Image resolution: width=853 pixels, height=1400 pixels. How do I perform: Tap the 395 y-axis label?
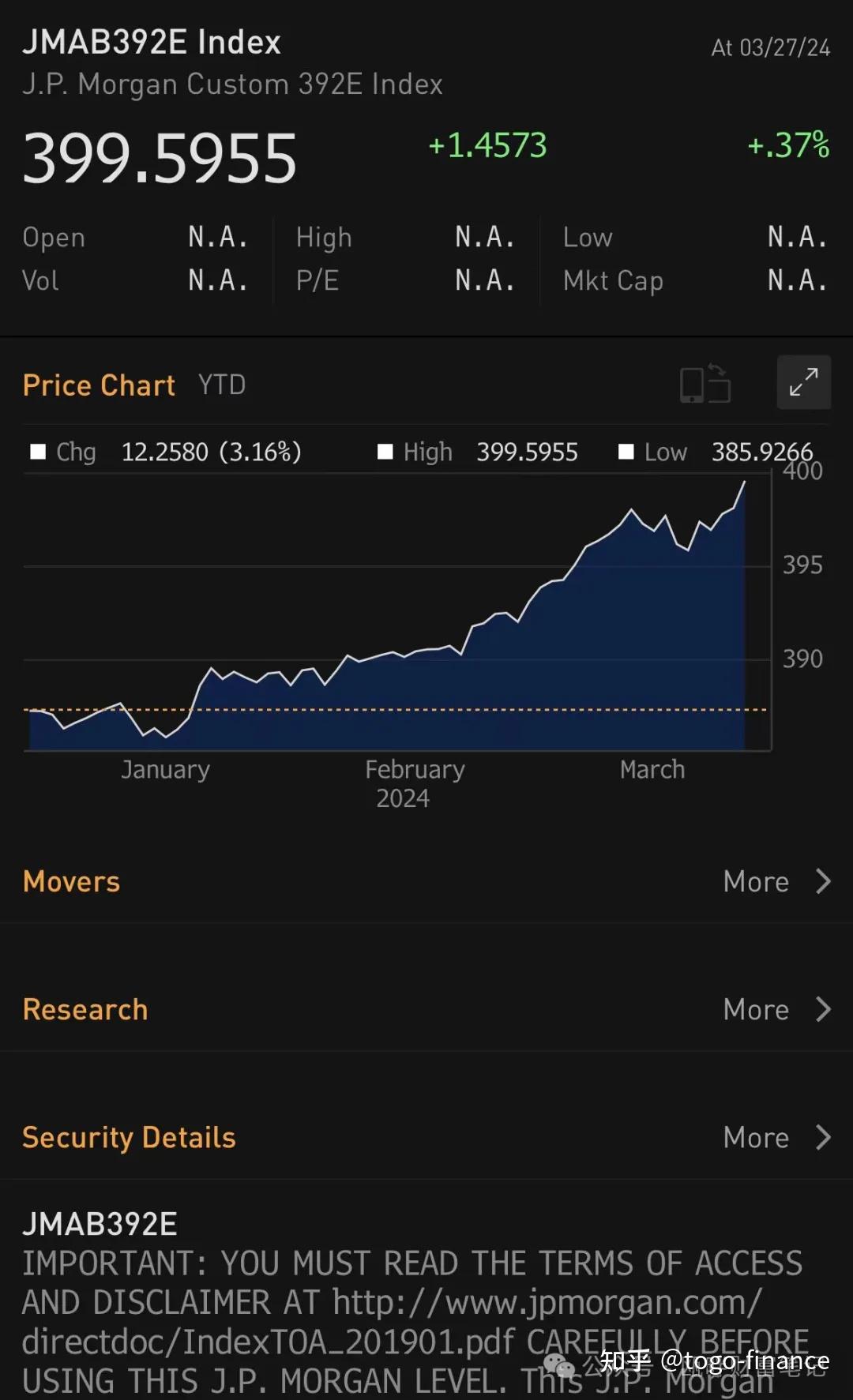click(802, 565)
